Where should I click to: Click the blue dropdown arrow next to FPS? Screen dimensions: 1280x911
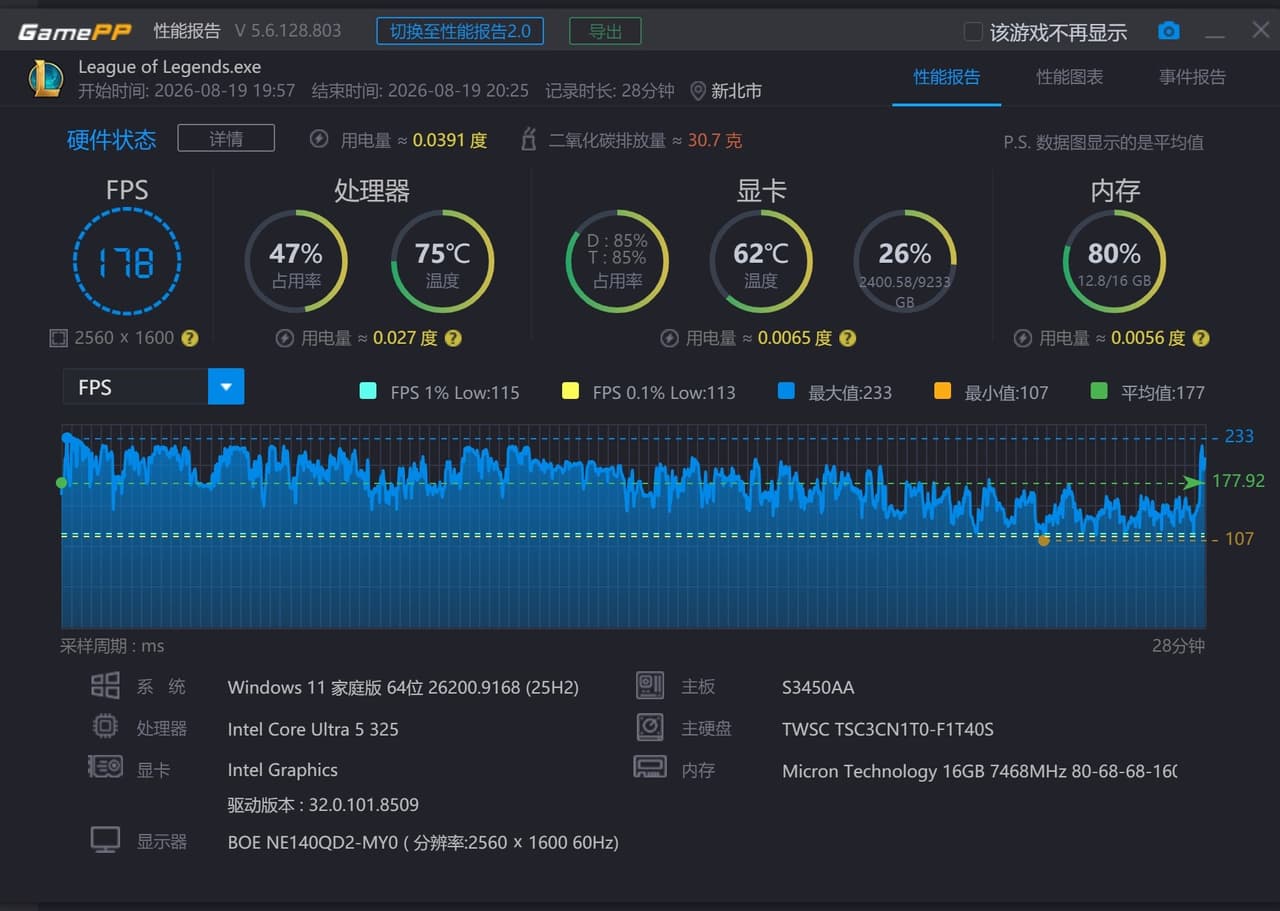click(x=226, y=387)
